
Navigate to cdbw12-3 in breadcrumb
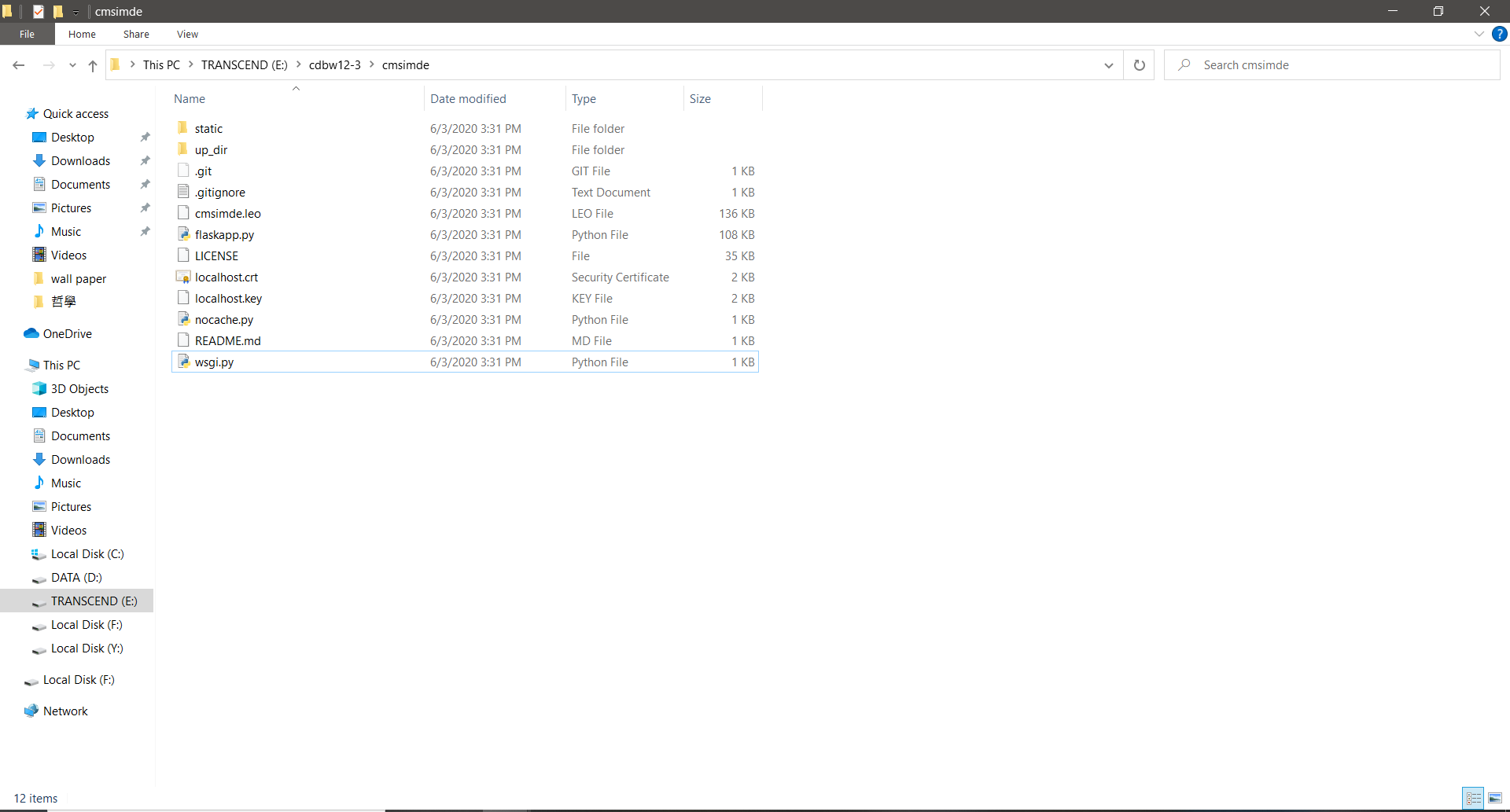click(334, 65)
